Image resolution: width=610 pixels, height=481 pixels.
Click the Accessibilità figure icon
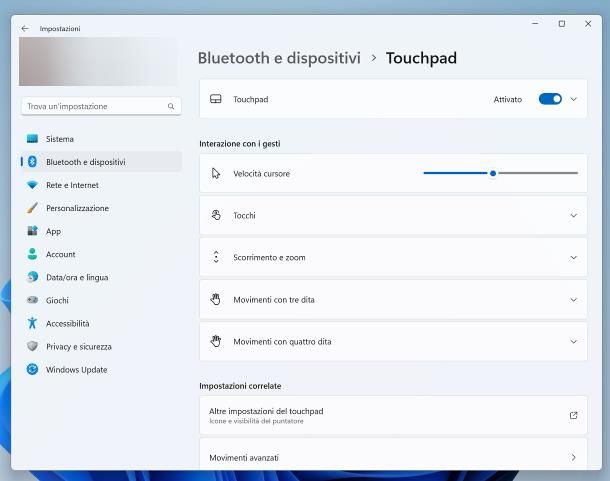tap(32, 323)
